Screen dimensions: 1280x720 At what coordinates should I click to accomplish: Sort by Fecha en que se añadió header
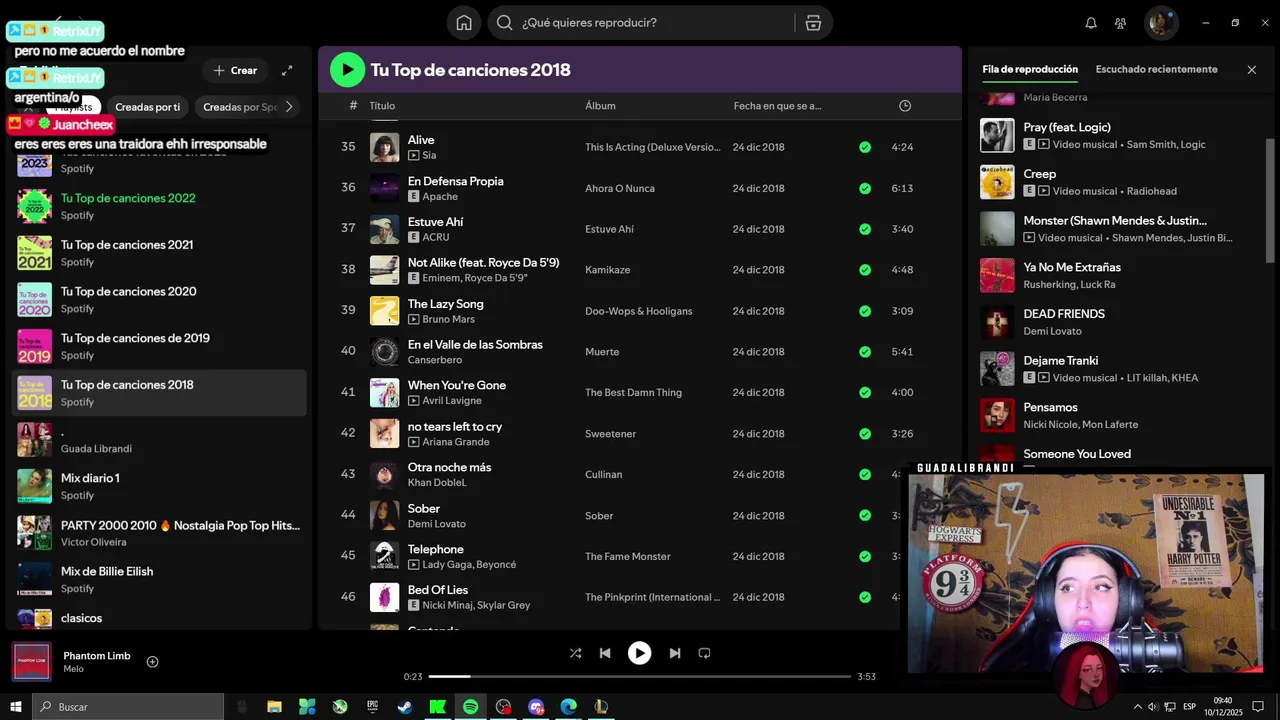point(777,106)
